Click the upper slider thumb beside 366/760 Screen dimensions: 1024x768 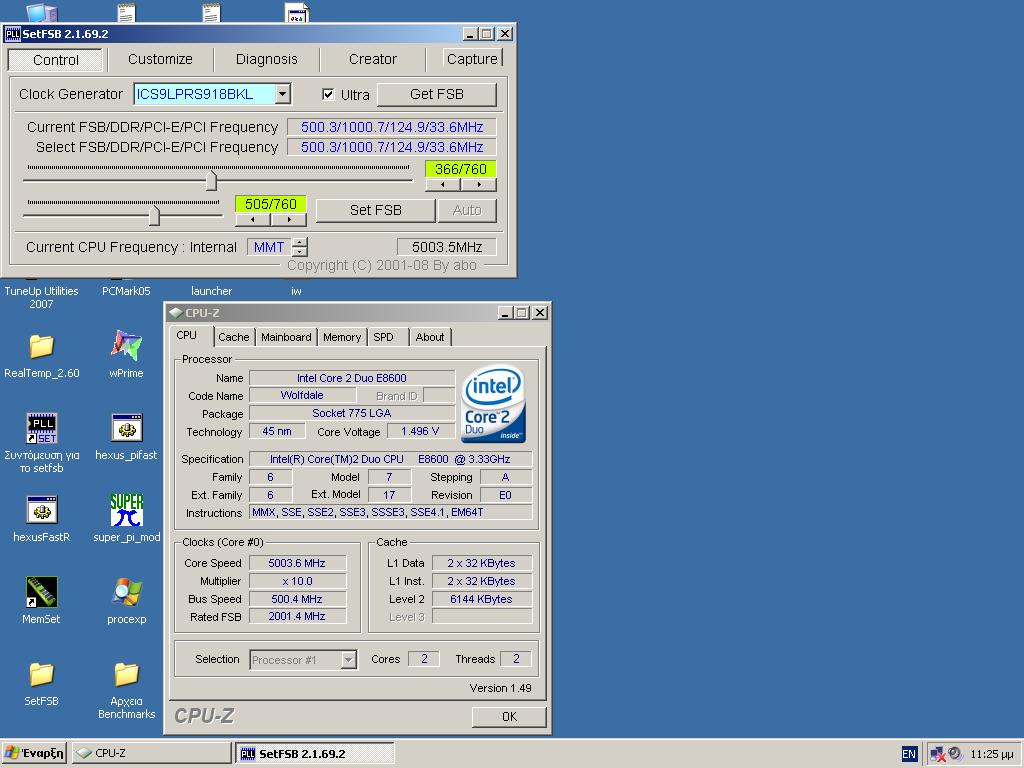coord(211,180)
